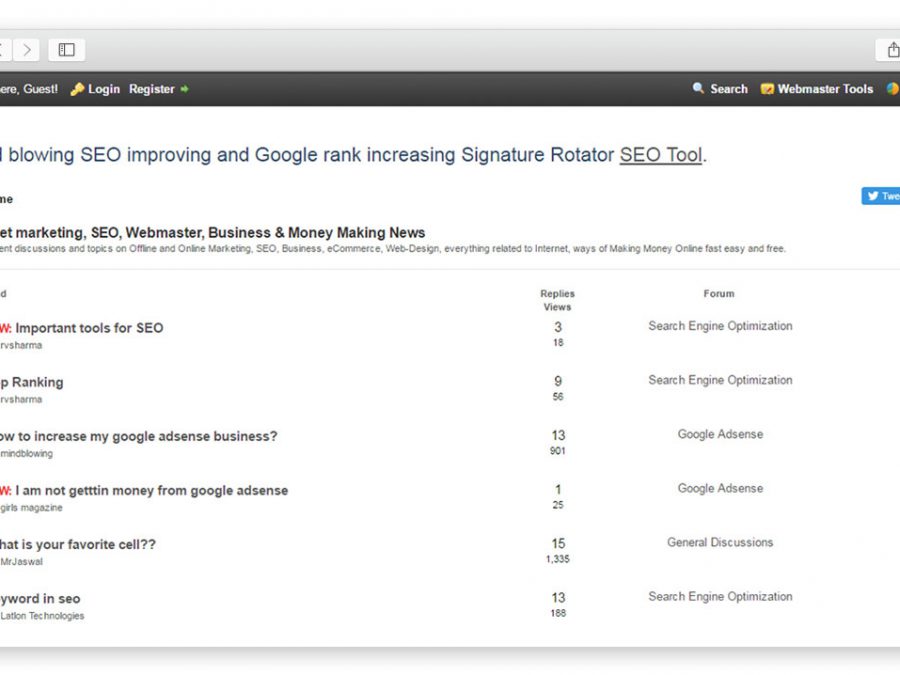Click the first Search Engine Optimization forum link
This screenshot has width=900, height=675.
coord(720,326)
